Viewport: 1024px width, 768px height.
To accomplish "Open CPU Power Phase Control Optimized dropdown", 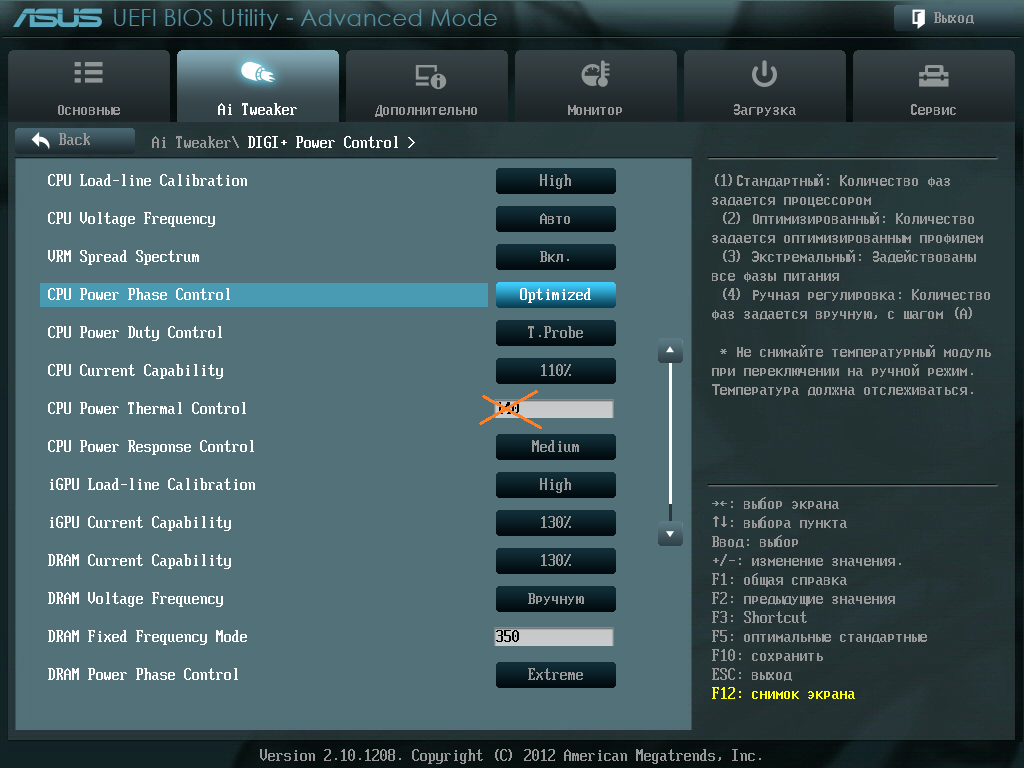I will [556, 295].
